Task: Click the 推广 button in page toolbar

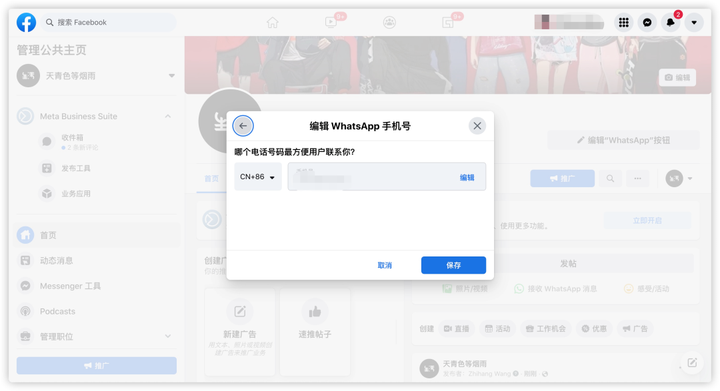Action: [x=562, y=178]
